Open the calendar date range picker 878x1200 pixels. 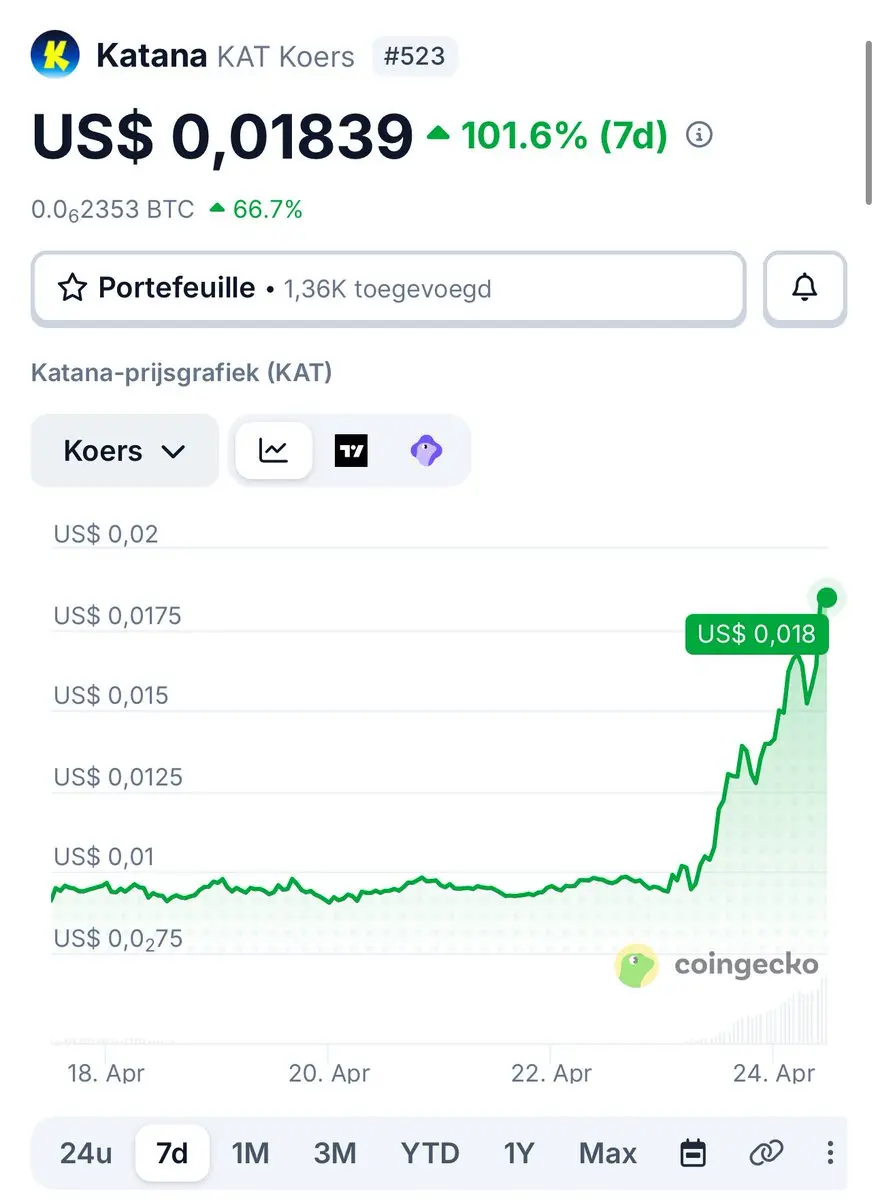pos(693,1153)
